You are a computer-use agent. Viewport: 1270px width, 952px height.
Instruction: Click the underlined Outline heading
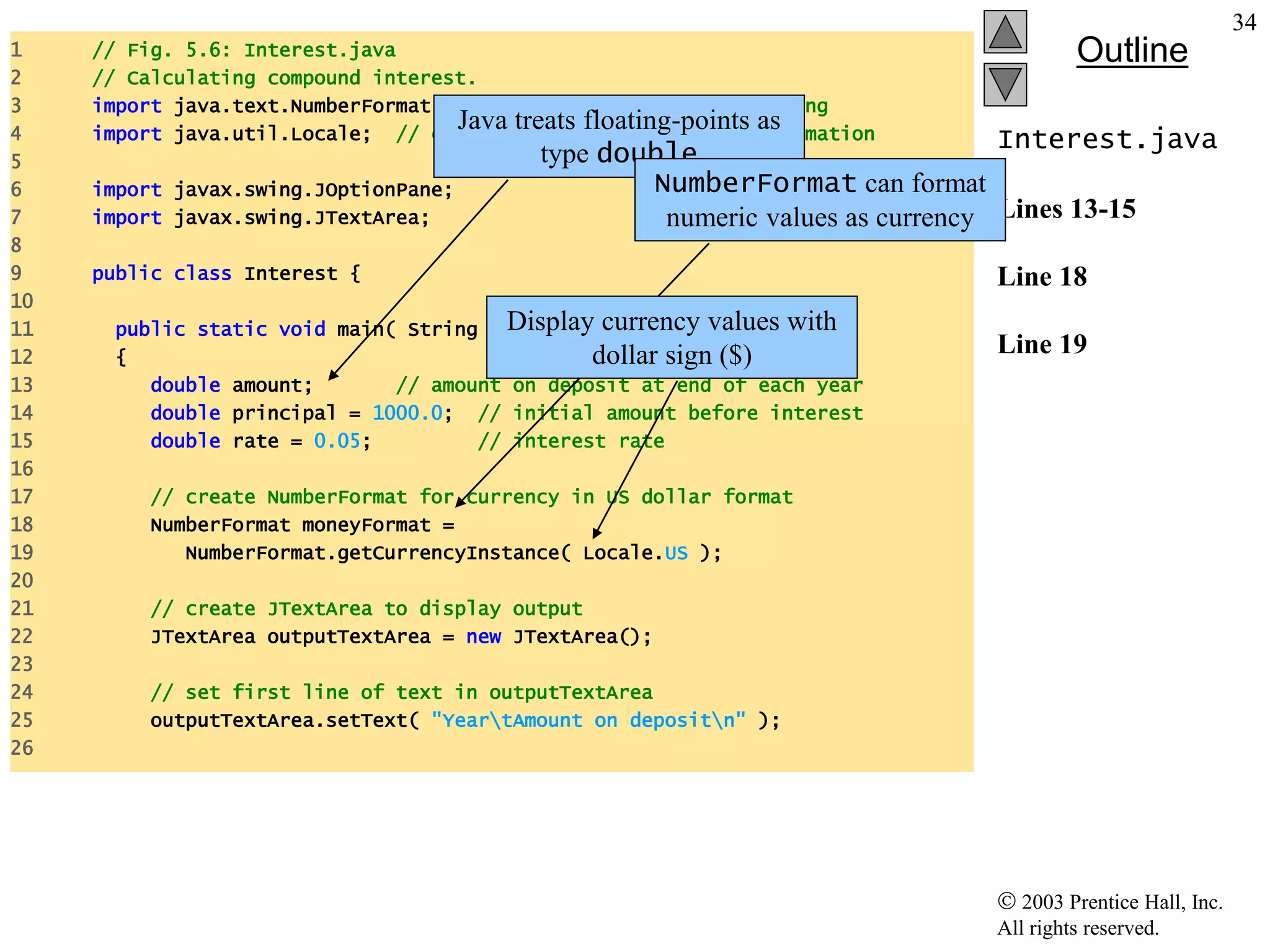1132,50
